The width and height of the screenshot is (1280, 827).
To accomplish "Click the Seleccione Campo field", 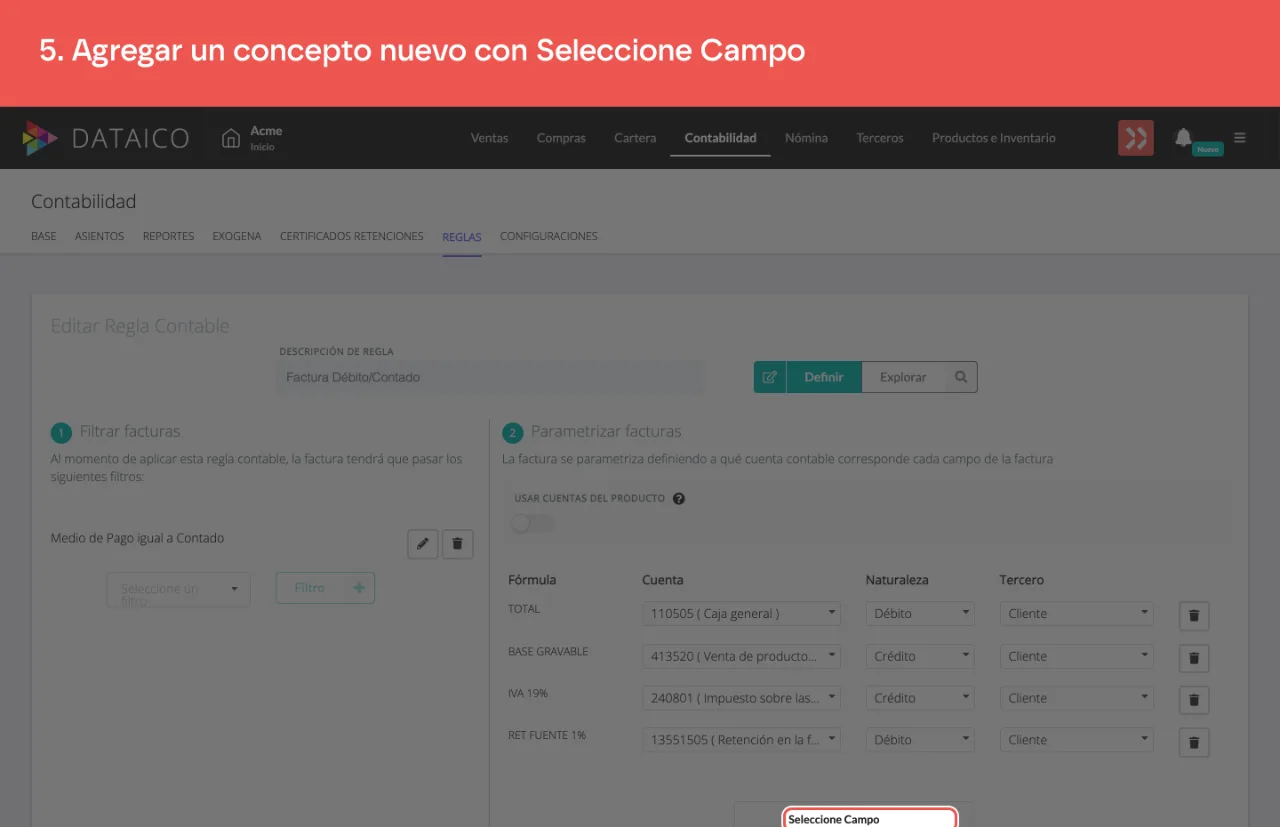I will pos(869,818).
